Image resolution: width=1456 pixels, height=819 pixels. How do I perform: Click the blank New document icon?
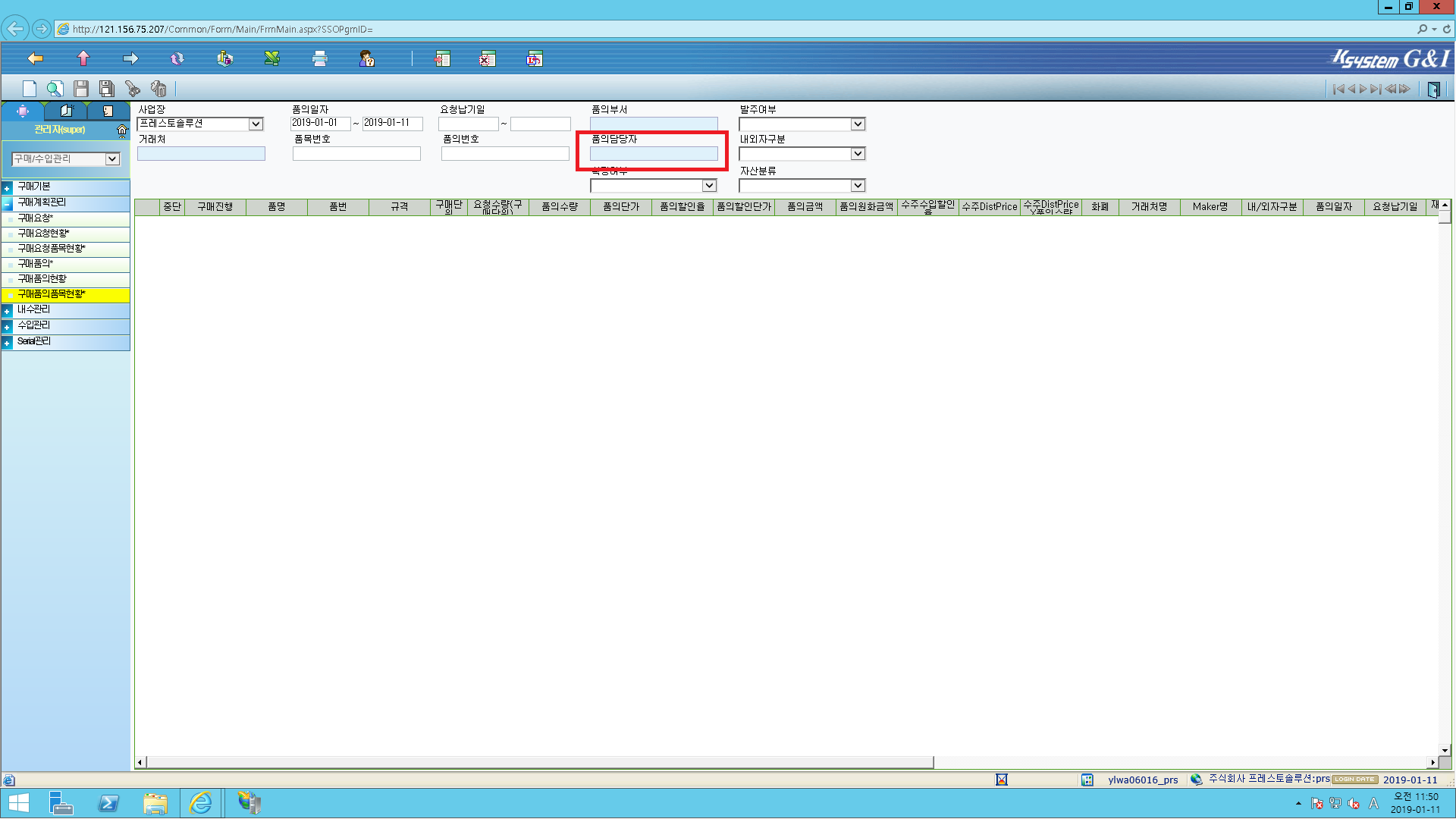point(30,89)
